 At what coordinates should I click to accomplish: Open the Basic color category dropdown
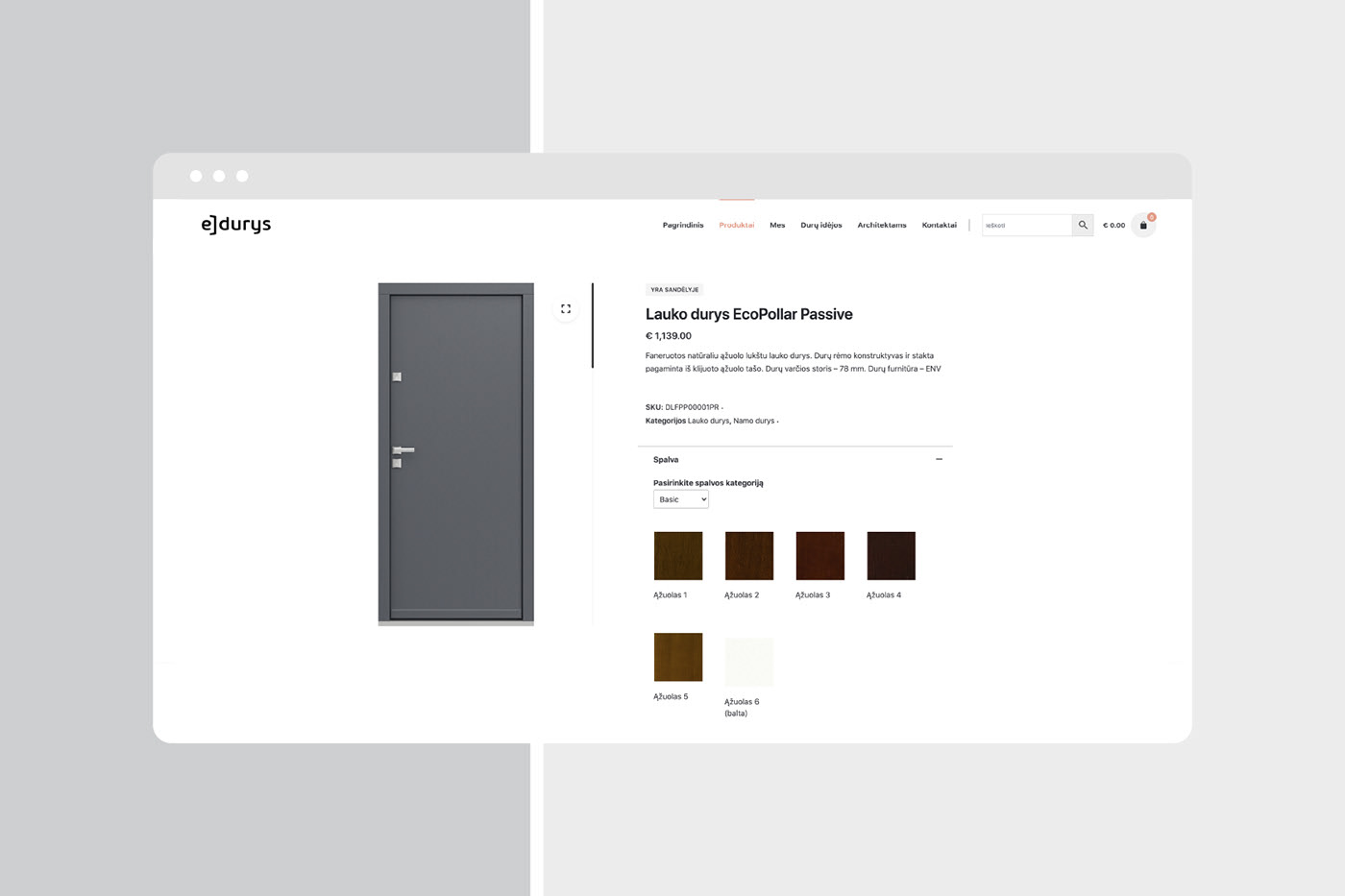pos(681,499)
